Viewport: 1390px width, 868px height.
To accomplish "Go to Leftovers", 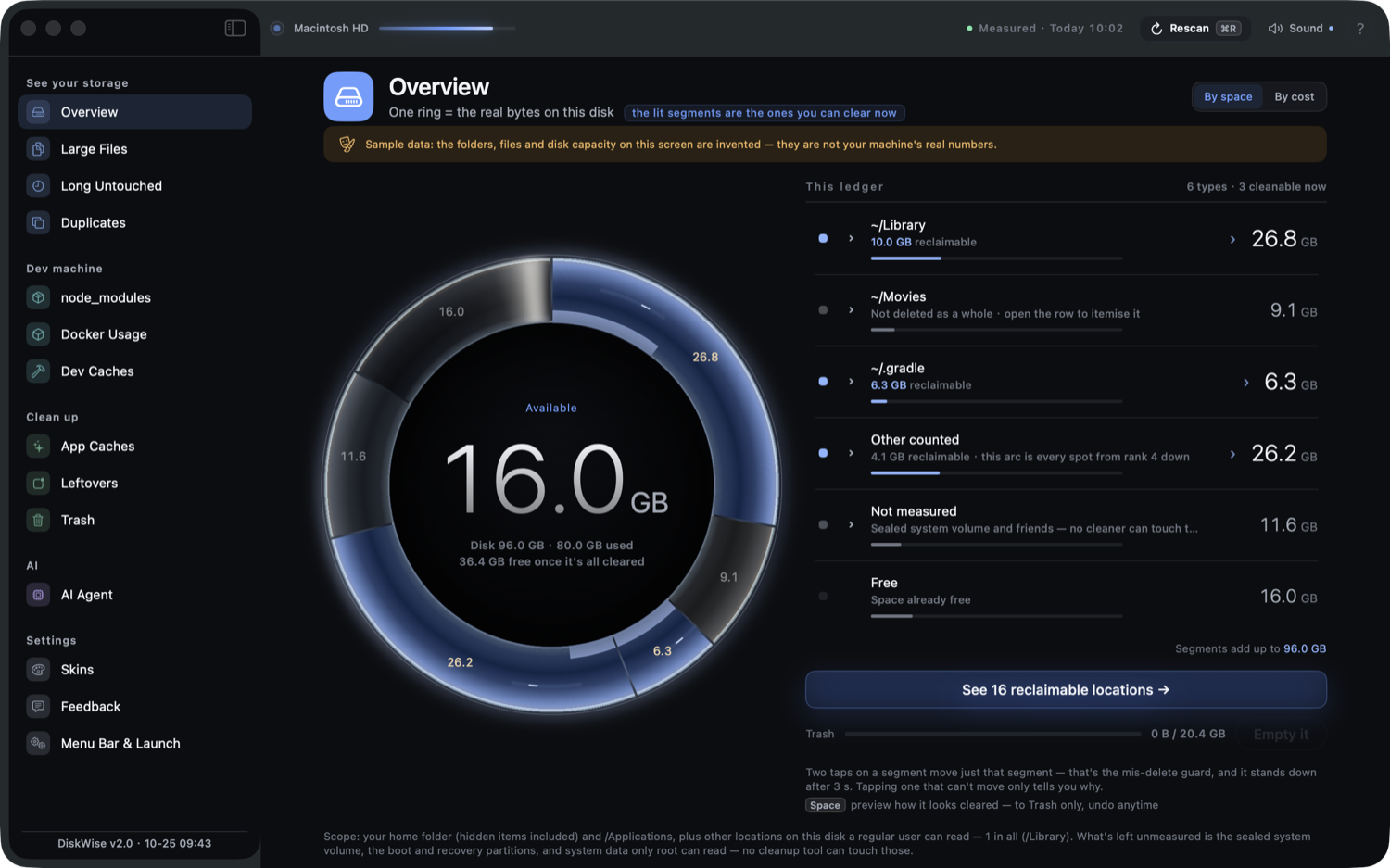I will pyautogui.click(x=134, y=484).
